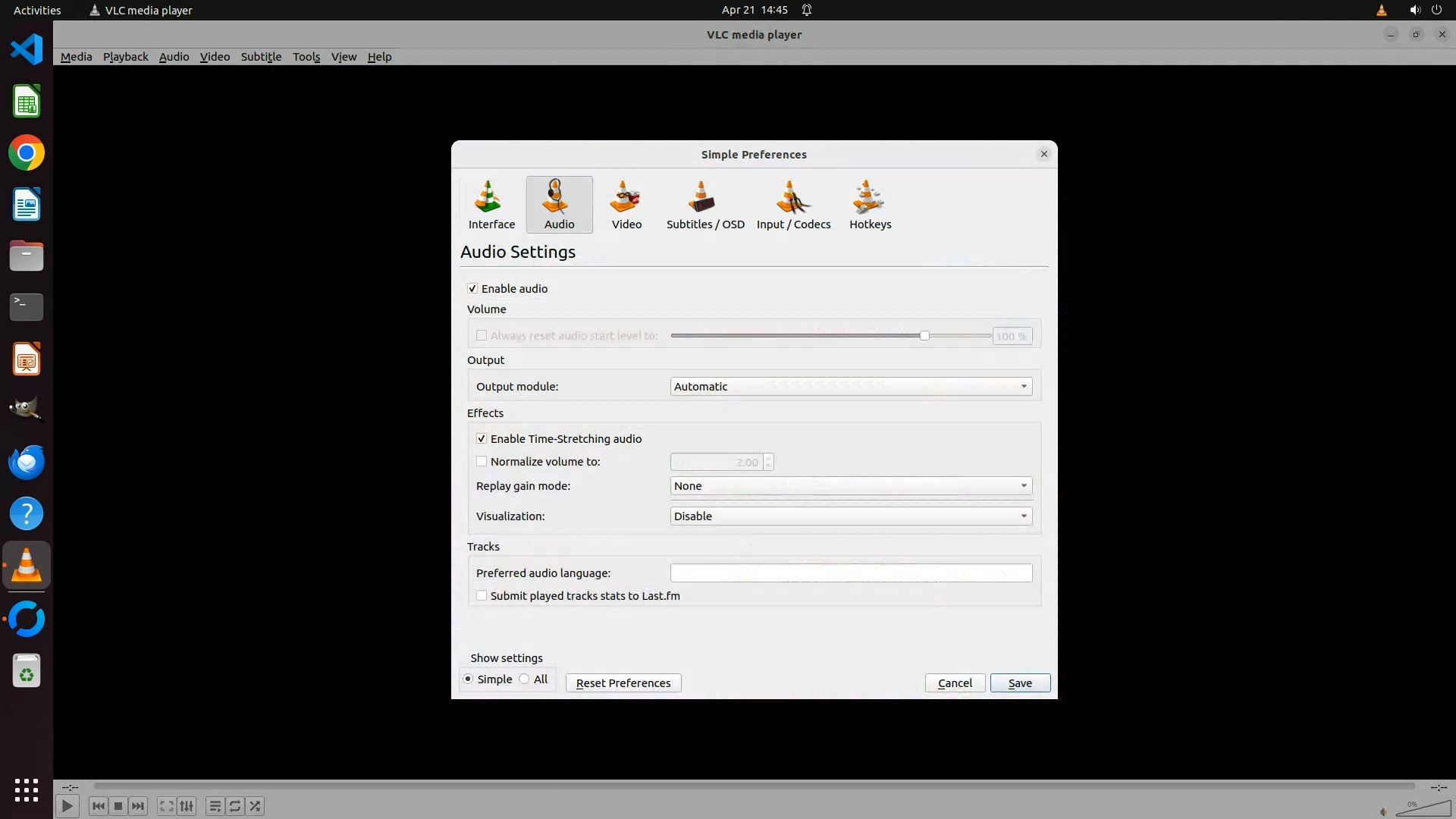Click the Preferred audio language field
1456x819 pixels.
tap(850, 573)
